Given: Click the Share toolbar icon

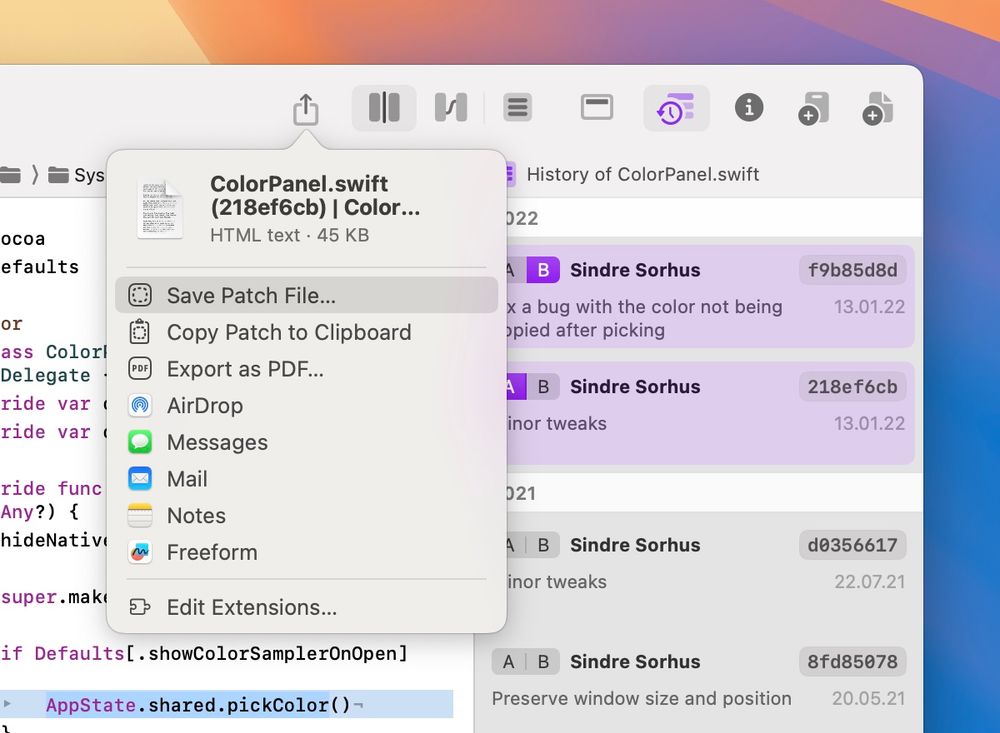Looking at the screenshot, I should 306,109.
